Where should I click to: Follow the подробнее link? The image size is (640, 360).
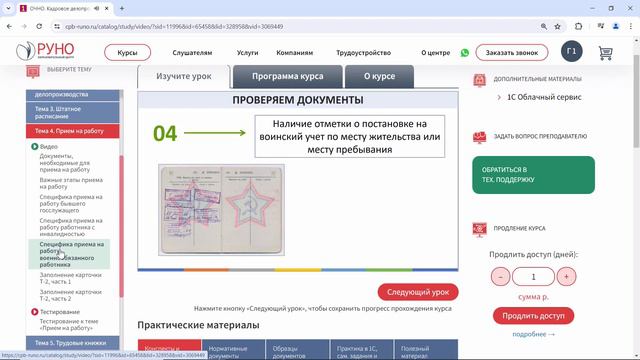(533, 334)
